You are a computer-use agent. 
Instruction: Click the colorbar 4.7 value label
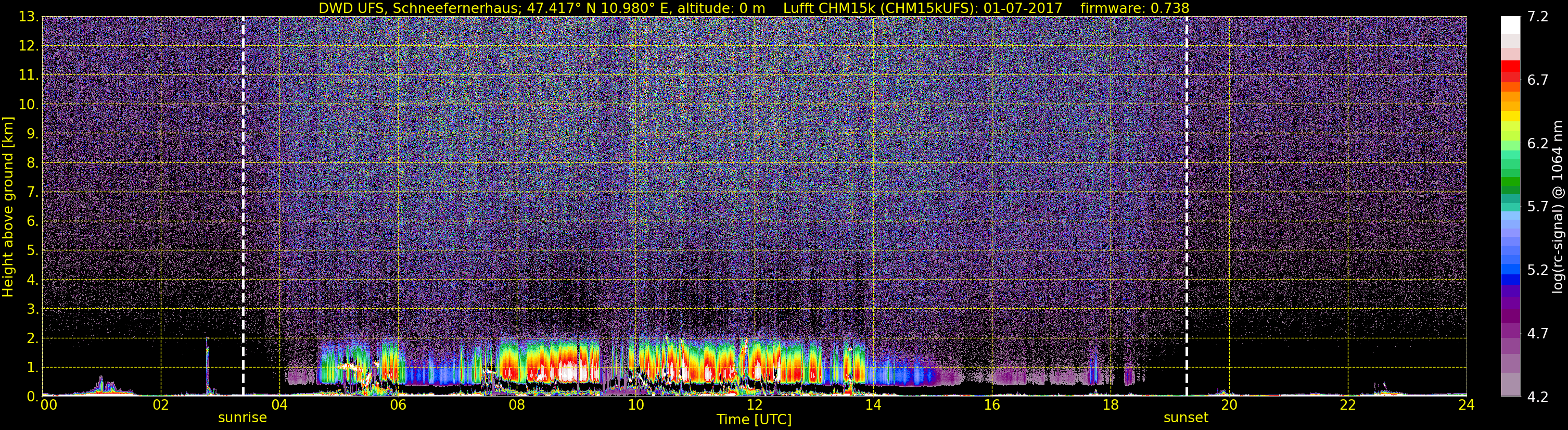click(x=1538, y=333)
